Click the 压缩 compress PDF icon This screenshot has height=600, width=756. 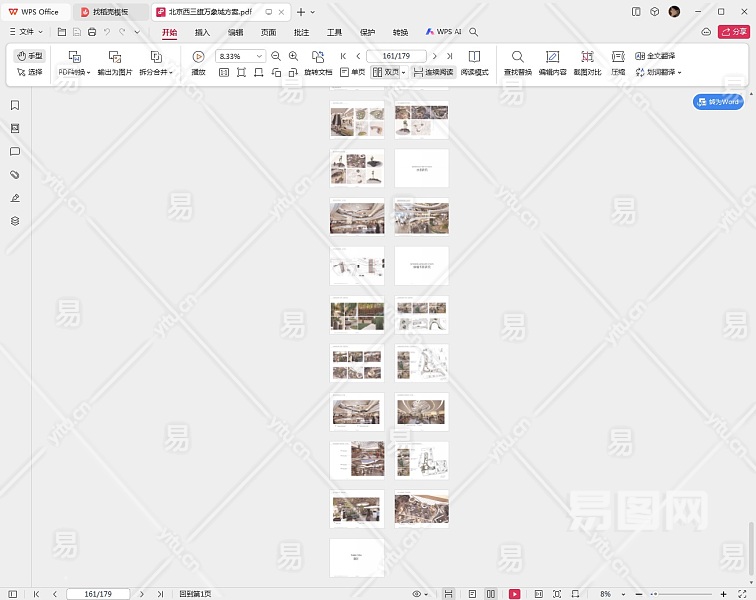click(x=618, y=57)
